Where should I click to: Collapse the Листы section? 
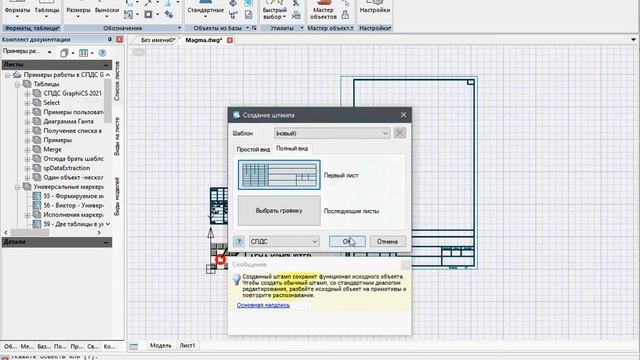(x=106, y=65)
